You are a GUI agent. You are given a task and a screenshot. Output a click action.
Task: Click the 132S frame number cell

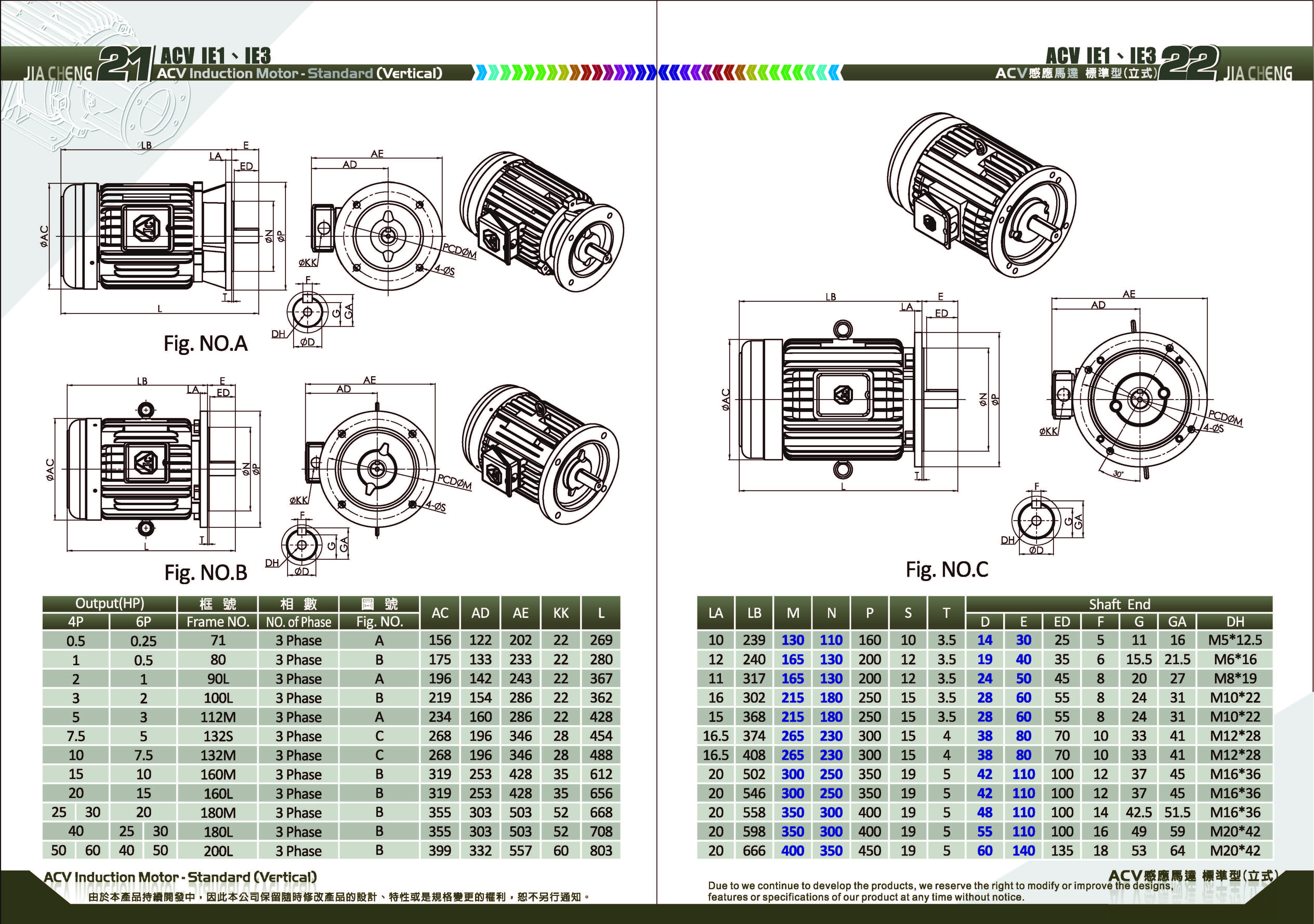pos(218,736)
